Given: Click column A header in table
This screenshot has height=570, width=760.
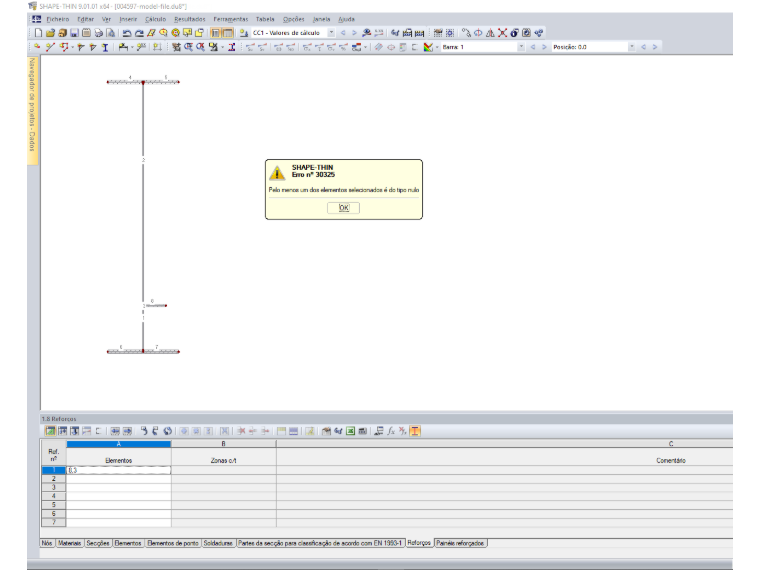Looking at the screenshot, I should [119, 444].
